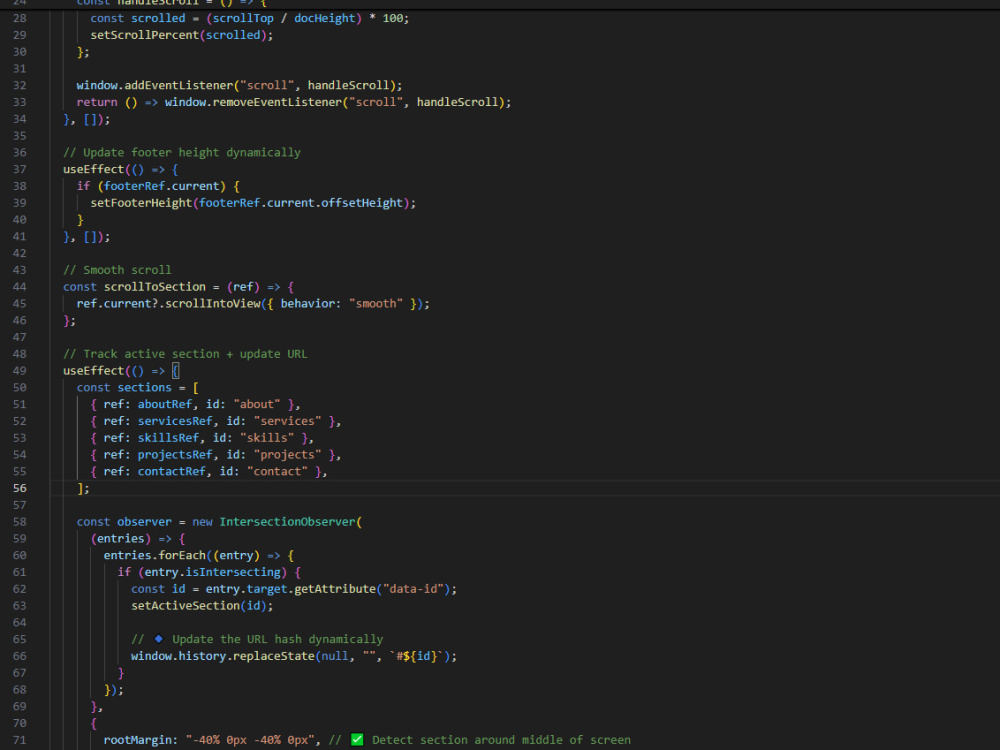This screenshot has height=750, width=1000.
Task: Click the "about" string on line 51
Action: click(x=257, y=404)
